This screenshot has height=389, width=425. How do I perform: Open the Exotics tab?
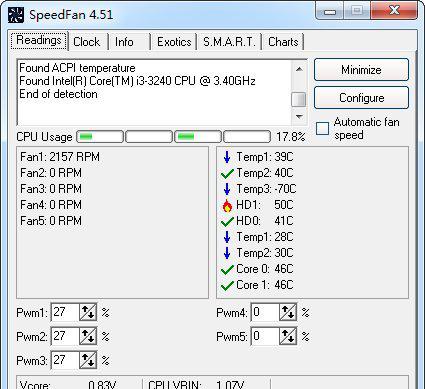174,42
